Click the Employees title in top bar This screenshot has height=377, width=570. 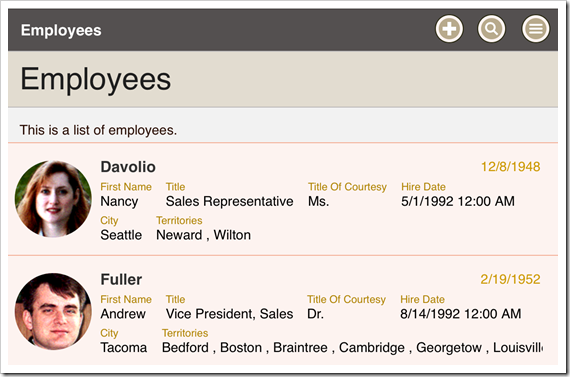(x=61, y=30)
